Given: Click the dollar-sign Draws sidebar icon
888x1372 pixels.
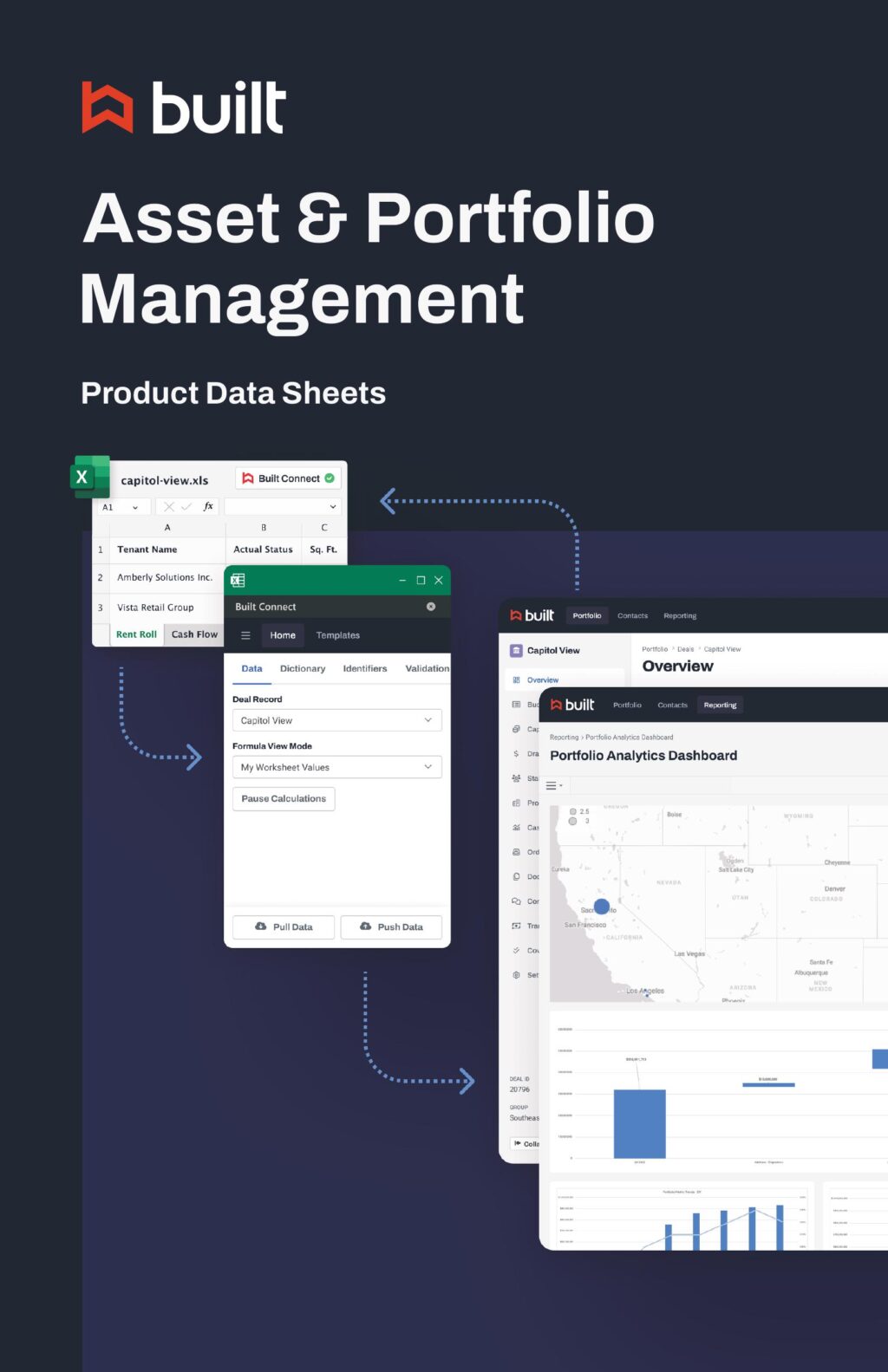Looking at the screenshot, I should coord(516,754).
